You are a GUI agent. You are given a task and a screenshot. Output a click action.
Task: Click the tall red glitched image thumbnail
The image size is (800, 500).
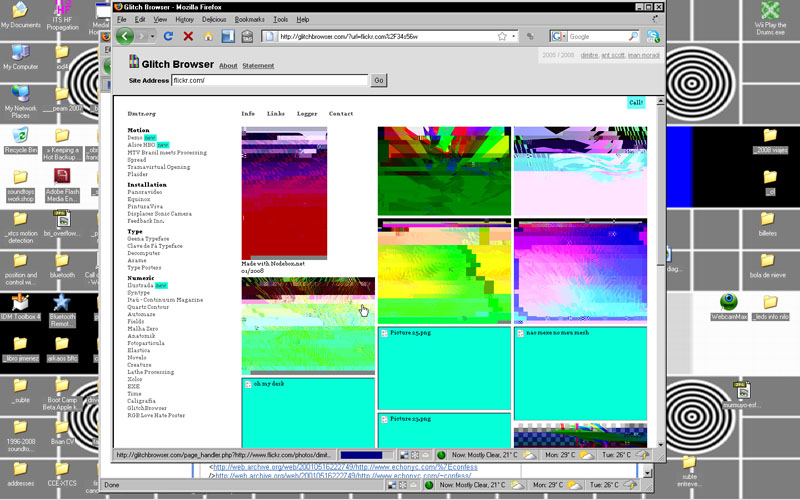click(284, 193)
